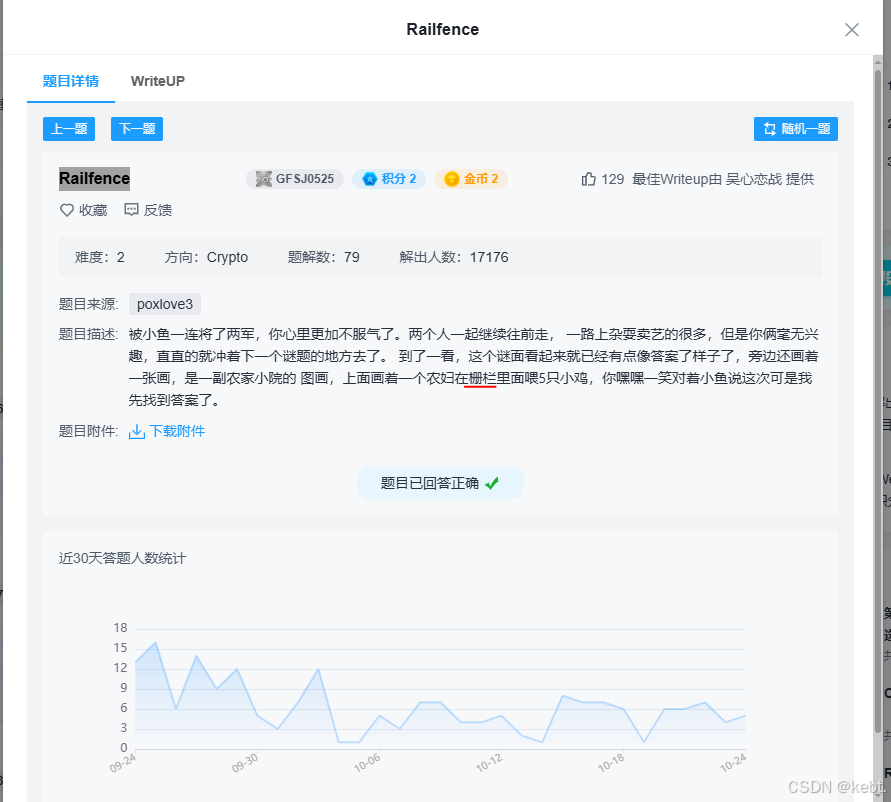Select the 题目详情 tab
The height and width of the screenshot is (802, 891).
coord(70,81)
